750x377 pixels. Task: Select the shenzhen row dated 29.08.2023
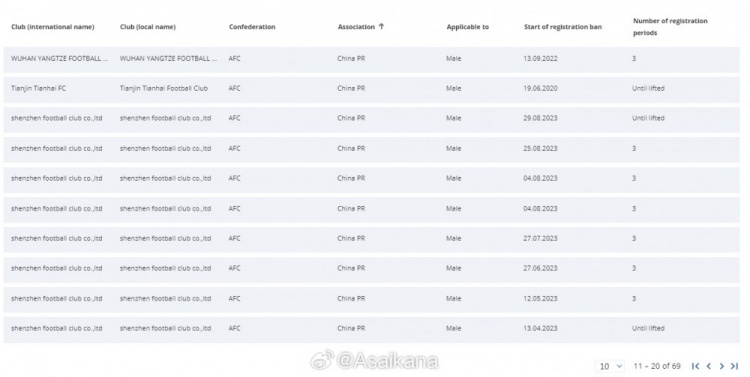click(x=372, y=118)
